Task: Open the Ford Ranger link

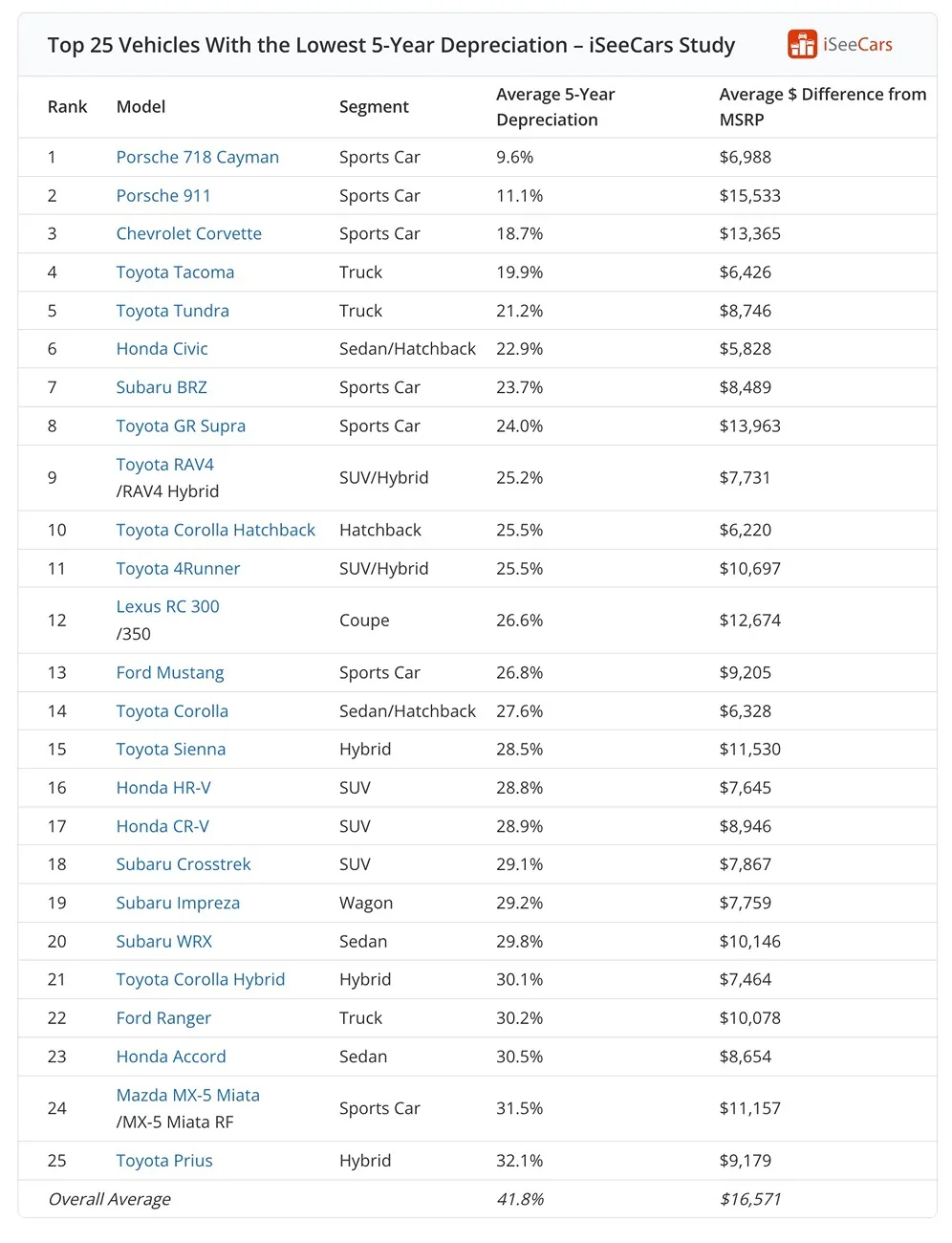Action: [x=163, y=1018]
